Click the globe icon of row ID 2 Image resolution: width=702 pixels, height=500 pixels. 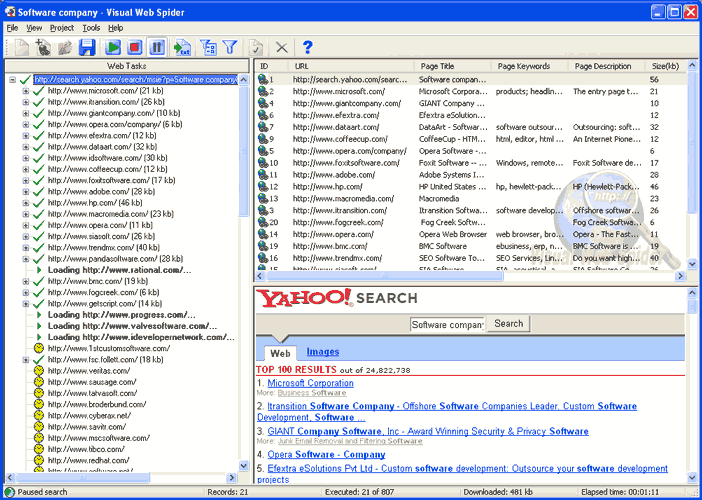click(x=263, y=91)
